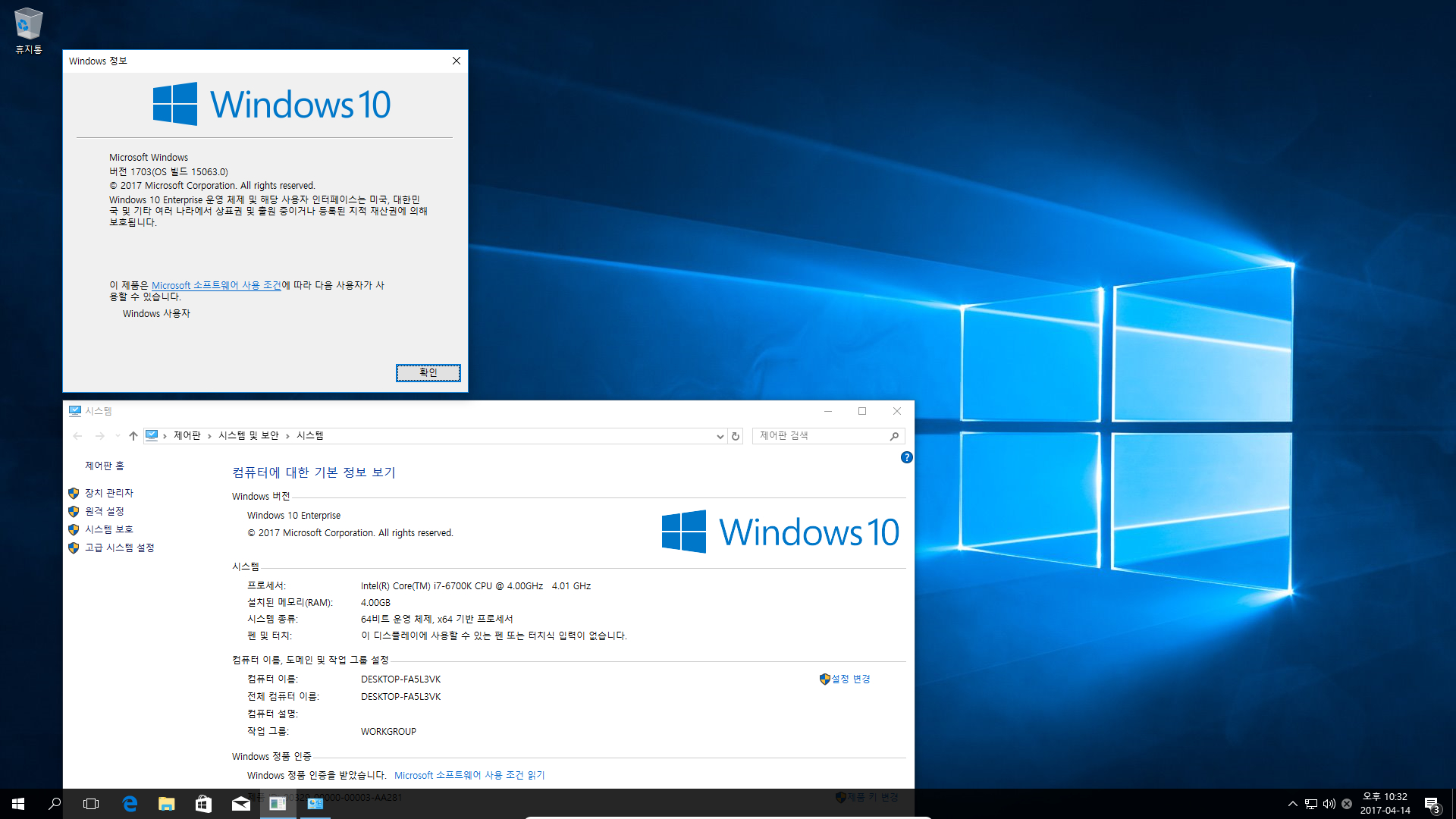Open Mail app from taskbar
The width and height of the screenshot is (1456, 819).
241,804
